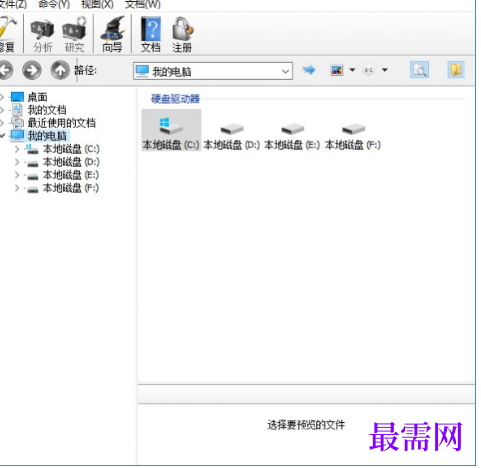This screenshot has height=468, width=481.
Task: Collapse the 我的电脑 tree node
Action: [3, 136]
